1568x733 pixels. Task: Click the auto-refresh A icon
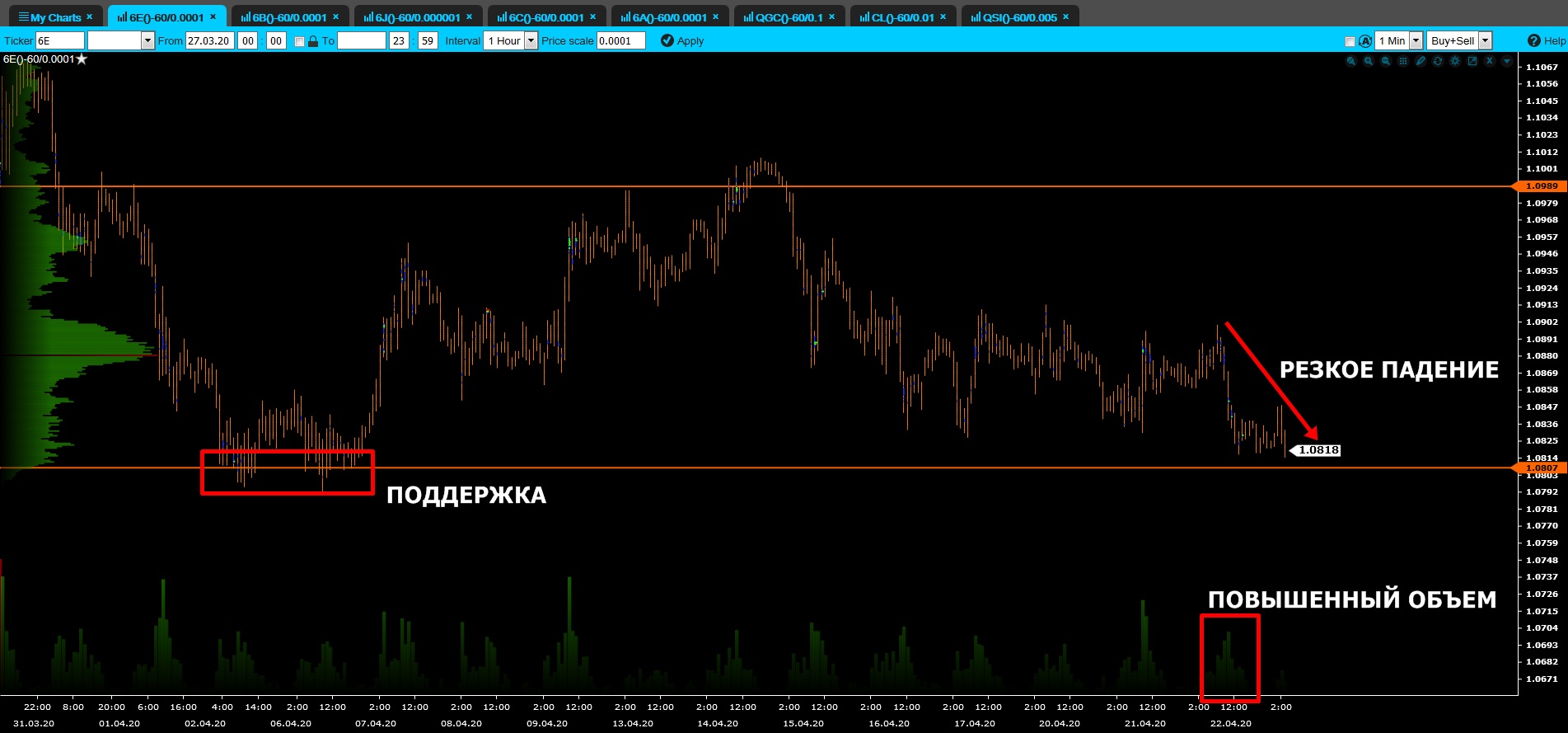1365,41
